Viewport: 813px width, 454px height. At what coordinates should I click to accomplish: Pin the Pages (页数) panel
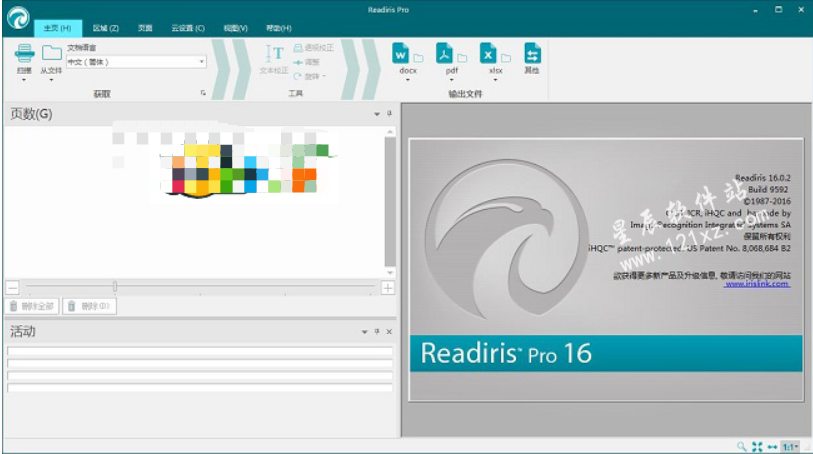pyautogui.click(x=389, y=114)
